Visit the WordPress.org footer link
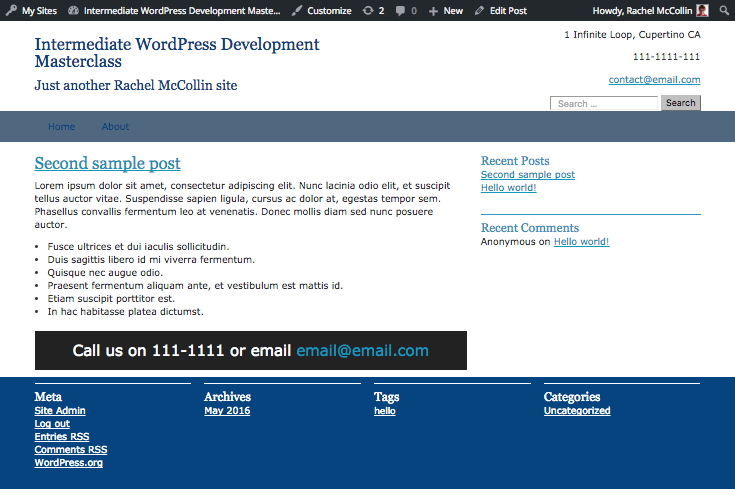The image size is (735, 498). (x=68, y=463)
